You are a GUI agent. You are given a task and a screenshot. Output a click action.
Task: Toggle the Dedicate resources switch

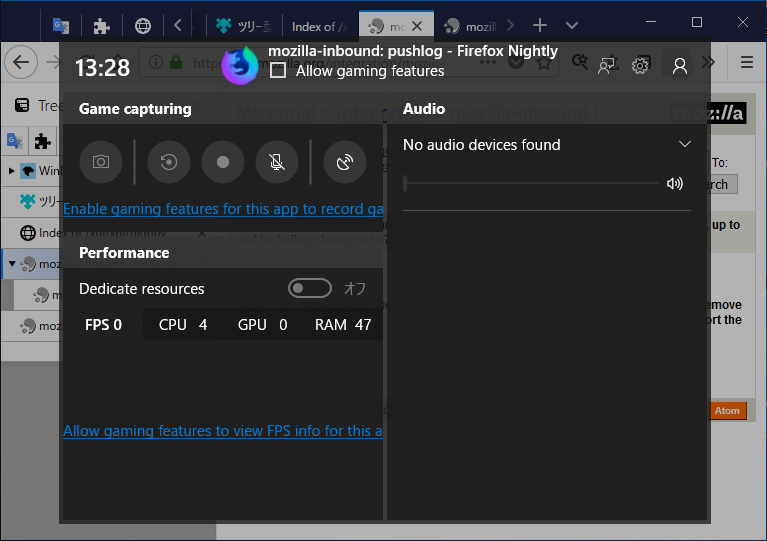[310, 288]
